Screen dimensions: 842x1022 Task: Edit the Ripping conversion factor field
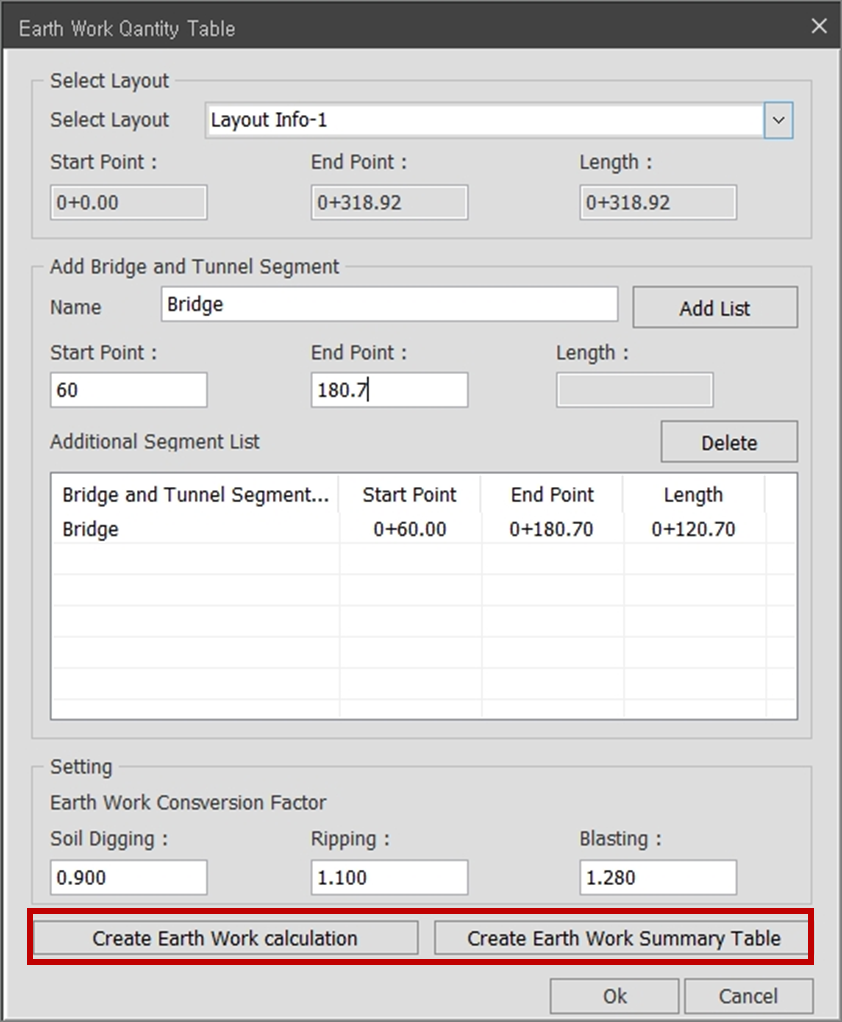[390, 877]
